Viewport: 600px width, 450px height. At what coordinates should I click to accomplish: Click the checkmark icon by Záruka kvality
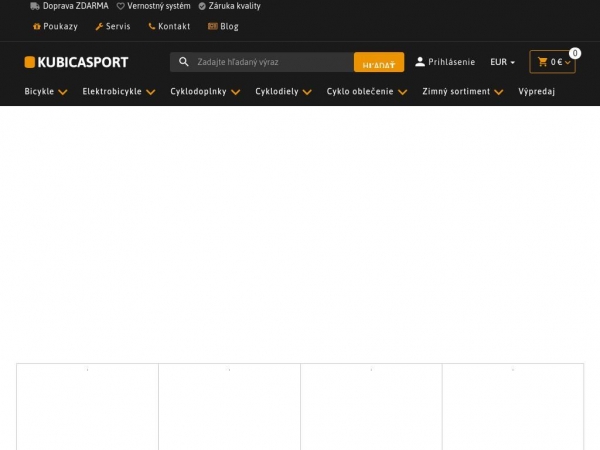click(202, 6)
